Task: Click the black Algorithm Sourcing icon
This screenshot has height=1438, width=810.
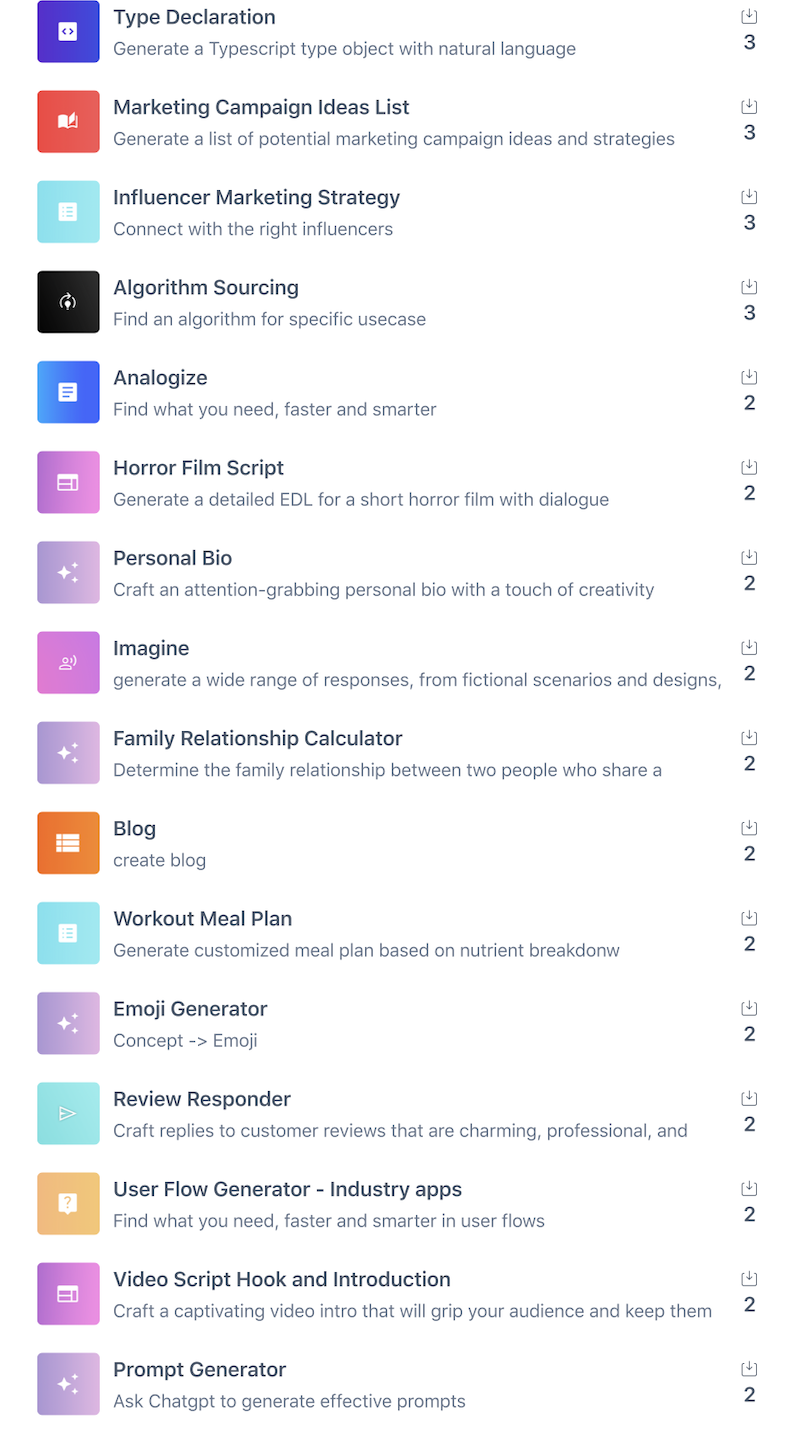Action: (68, 302)
